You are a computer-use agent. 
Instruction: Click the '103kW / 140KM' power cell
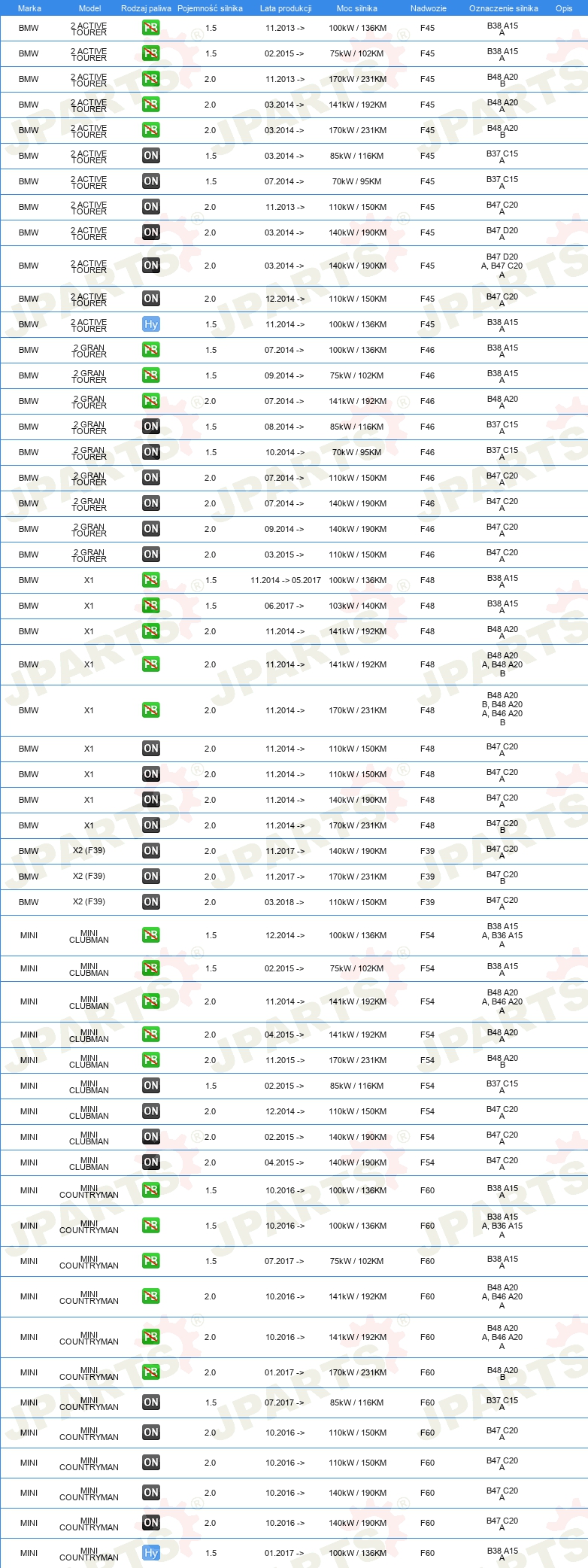(x=358, y=606)
